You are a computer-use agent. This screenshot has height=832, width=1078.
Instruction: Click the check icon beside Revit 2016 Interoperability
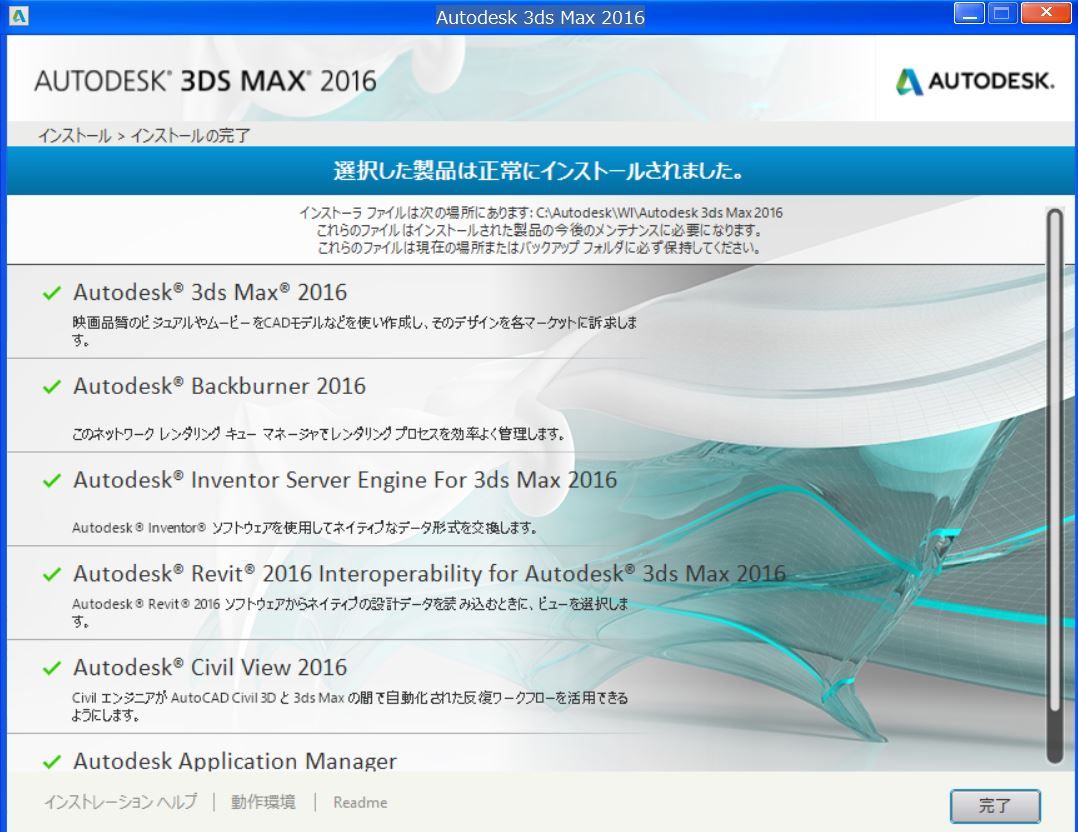point(52,574)
